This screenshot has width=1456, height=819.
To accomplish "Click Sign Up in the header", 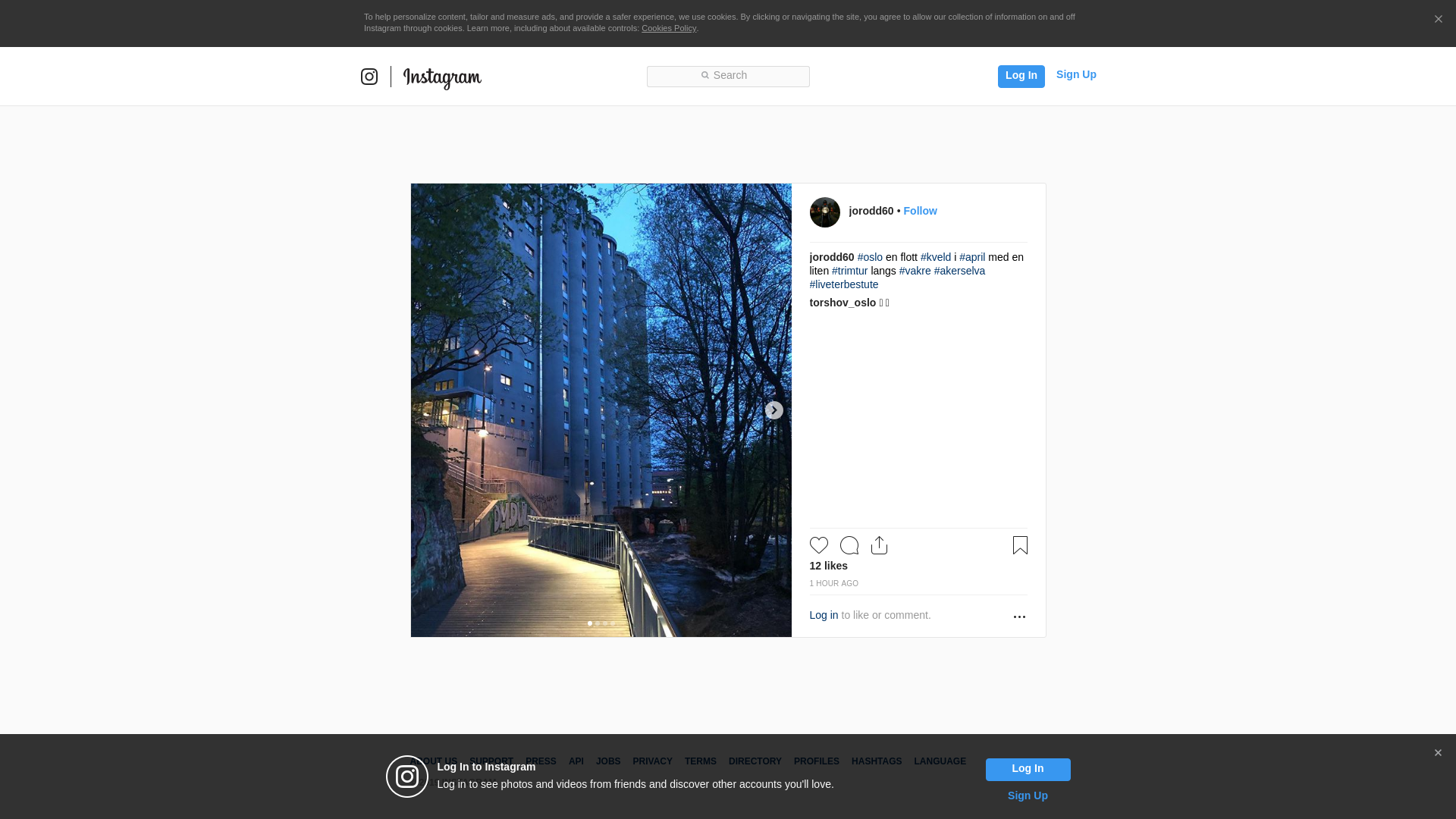I will click(1075, 74).
